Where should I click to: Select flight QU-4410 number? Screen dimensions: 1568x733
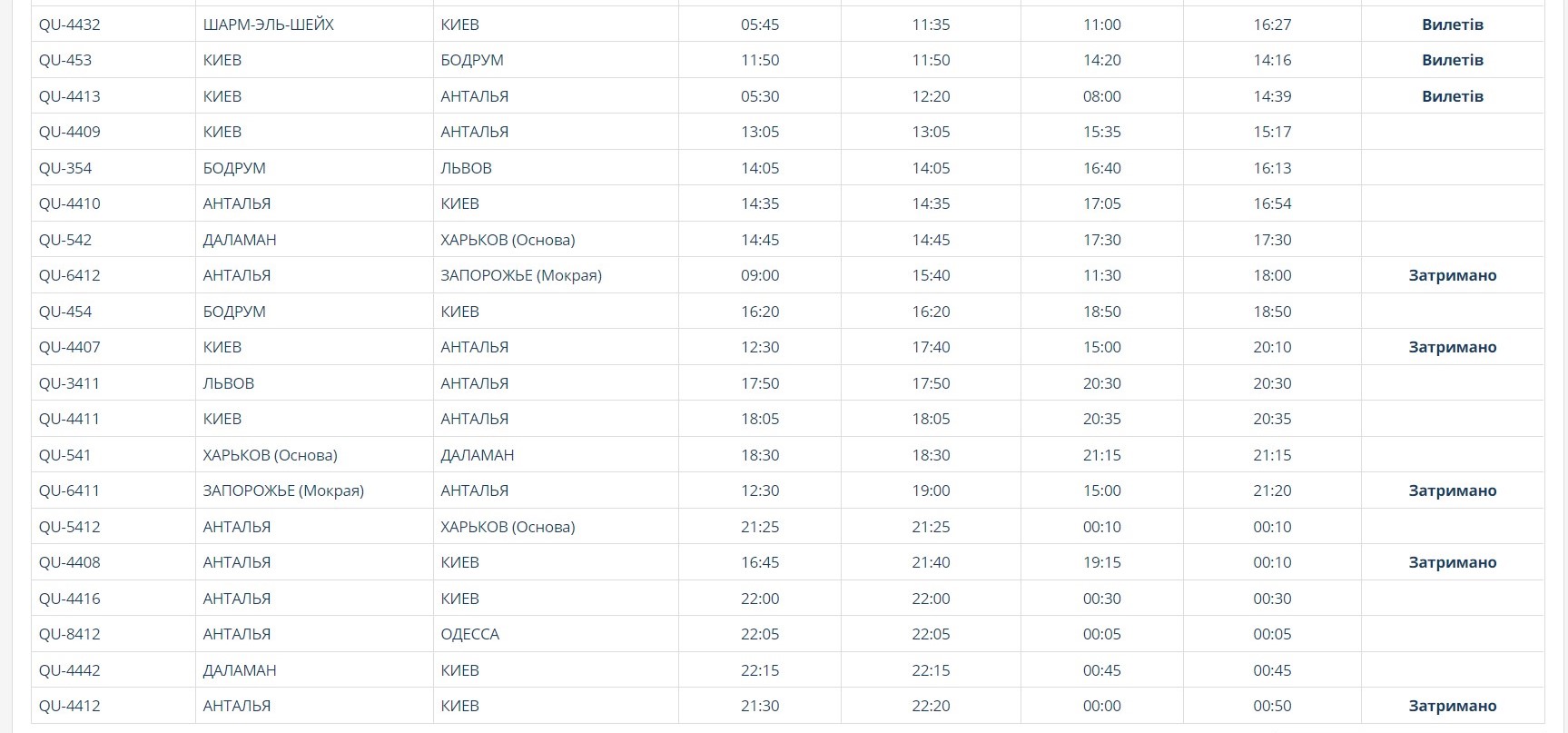point(70,203)
